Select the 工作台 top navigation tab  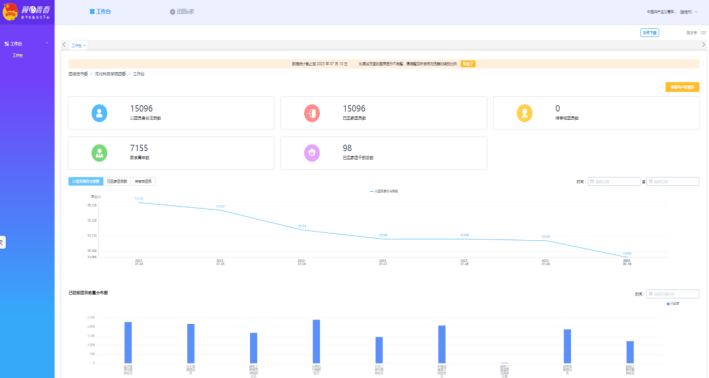[100, 12]
